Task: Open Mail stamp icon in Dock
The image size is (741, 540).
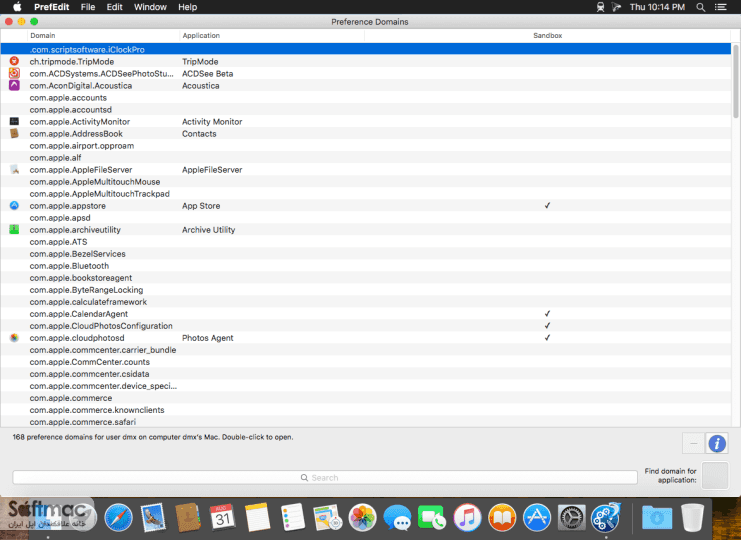Action: coord(153,517)
